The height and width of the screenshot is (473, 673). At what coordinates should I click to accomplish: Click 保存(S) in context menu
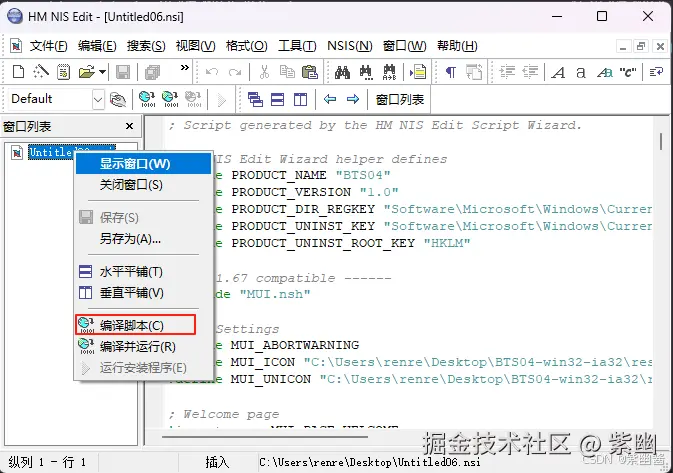point(143,217)
